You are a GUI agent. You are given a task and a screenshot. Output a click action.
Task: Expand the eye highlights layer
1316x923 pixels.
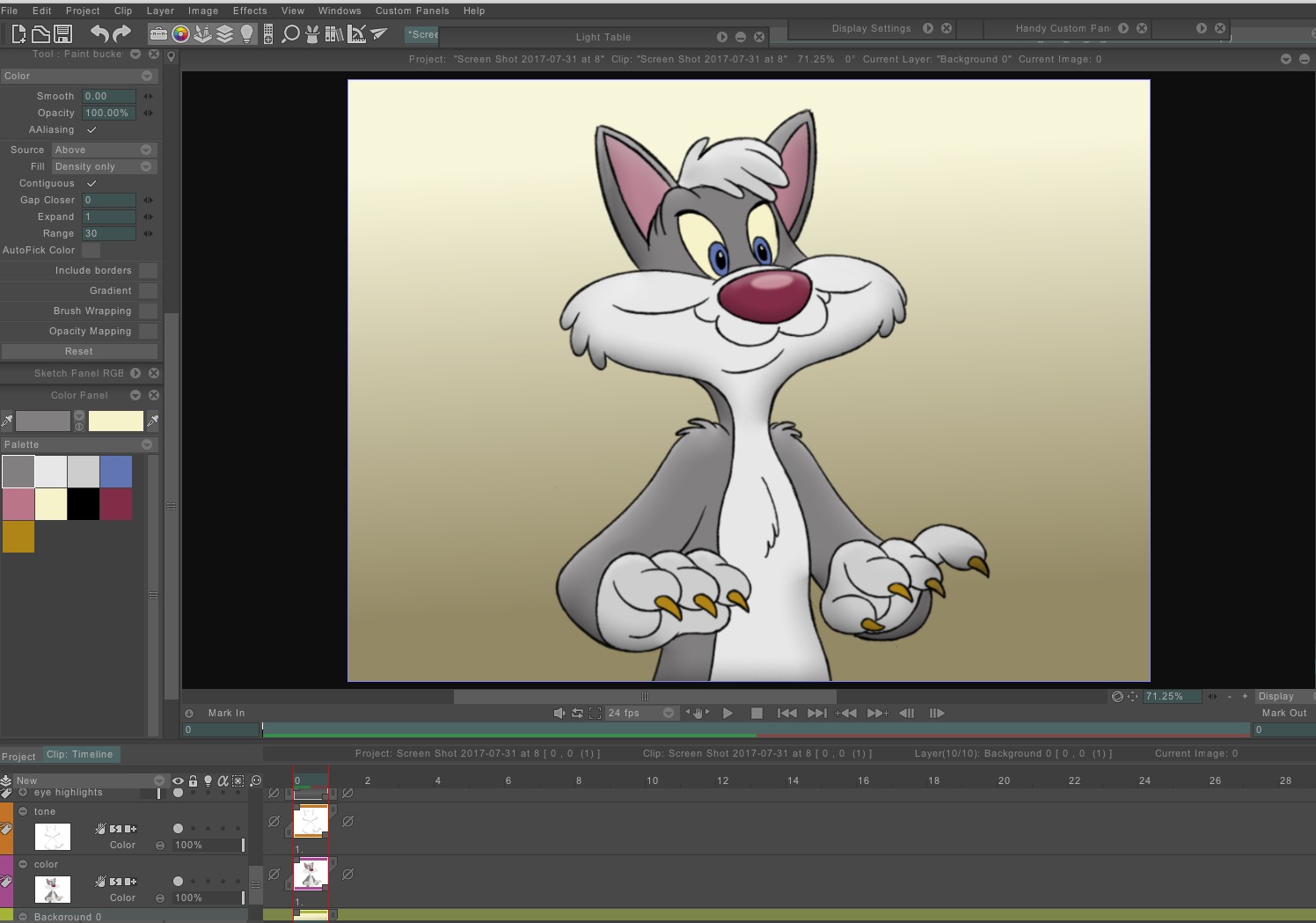(x=24, y=792)
